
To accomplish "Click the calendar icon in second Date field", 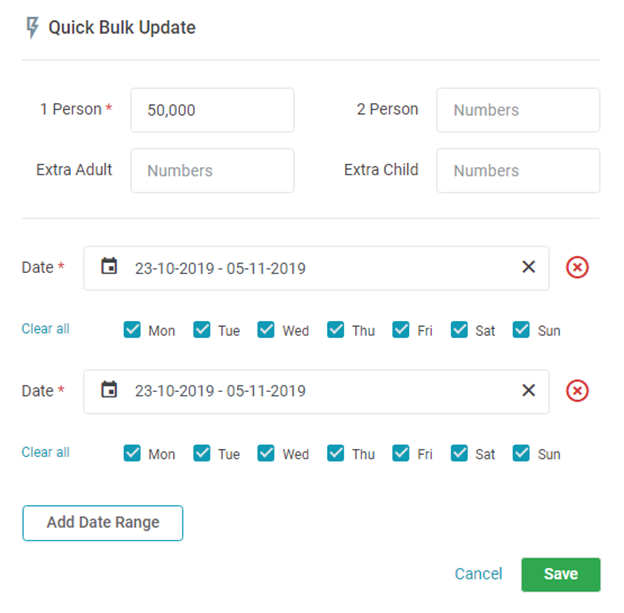I will [x=110, y=390].
